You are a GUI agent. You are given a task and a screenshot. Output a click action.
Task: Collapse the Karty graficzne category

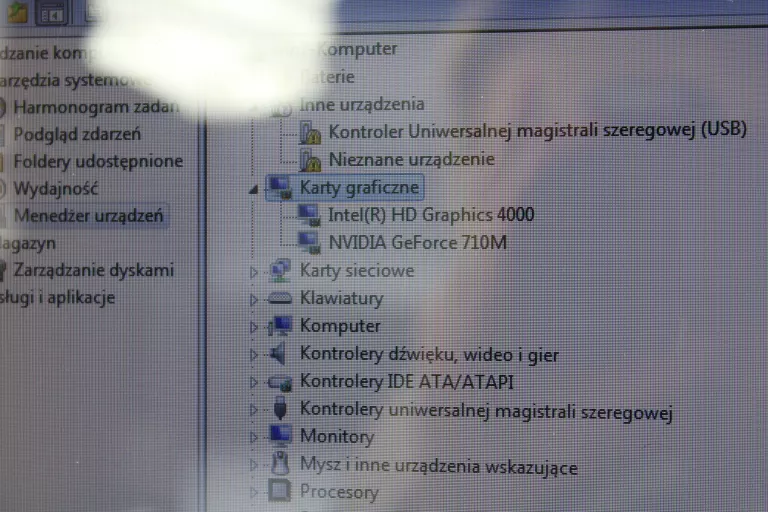pyautogui.click(x=253, y=189)
